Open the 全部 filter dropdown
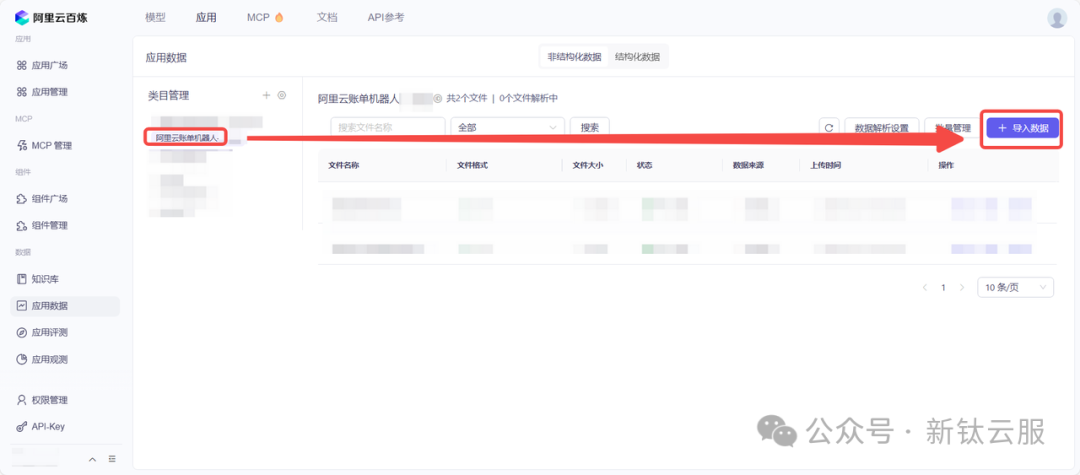This screenshot has width=1080, height=475. (x=508, y=128)
